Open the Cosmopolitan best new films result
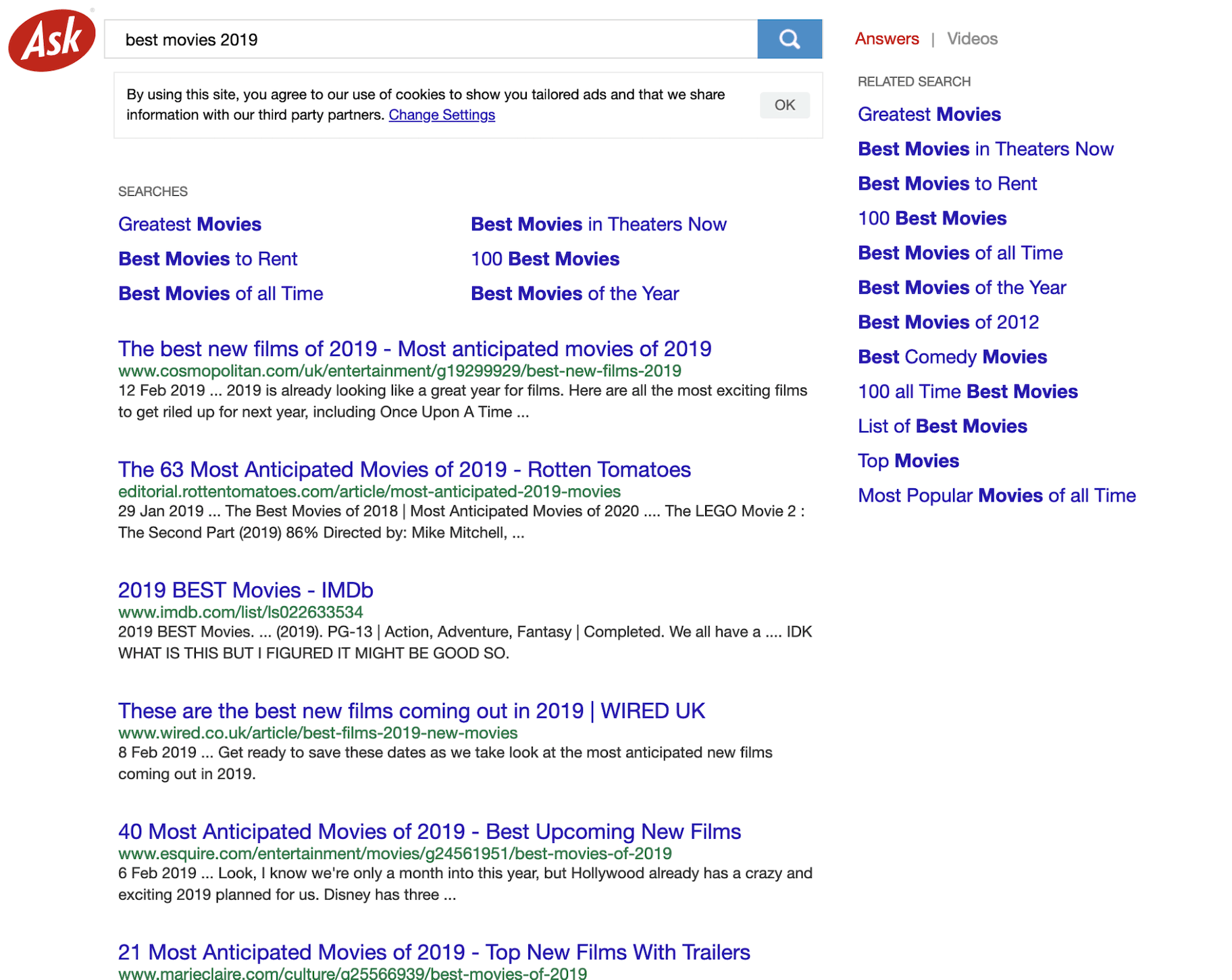This screenshot has height=980, width=1232. click(414, 349)
